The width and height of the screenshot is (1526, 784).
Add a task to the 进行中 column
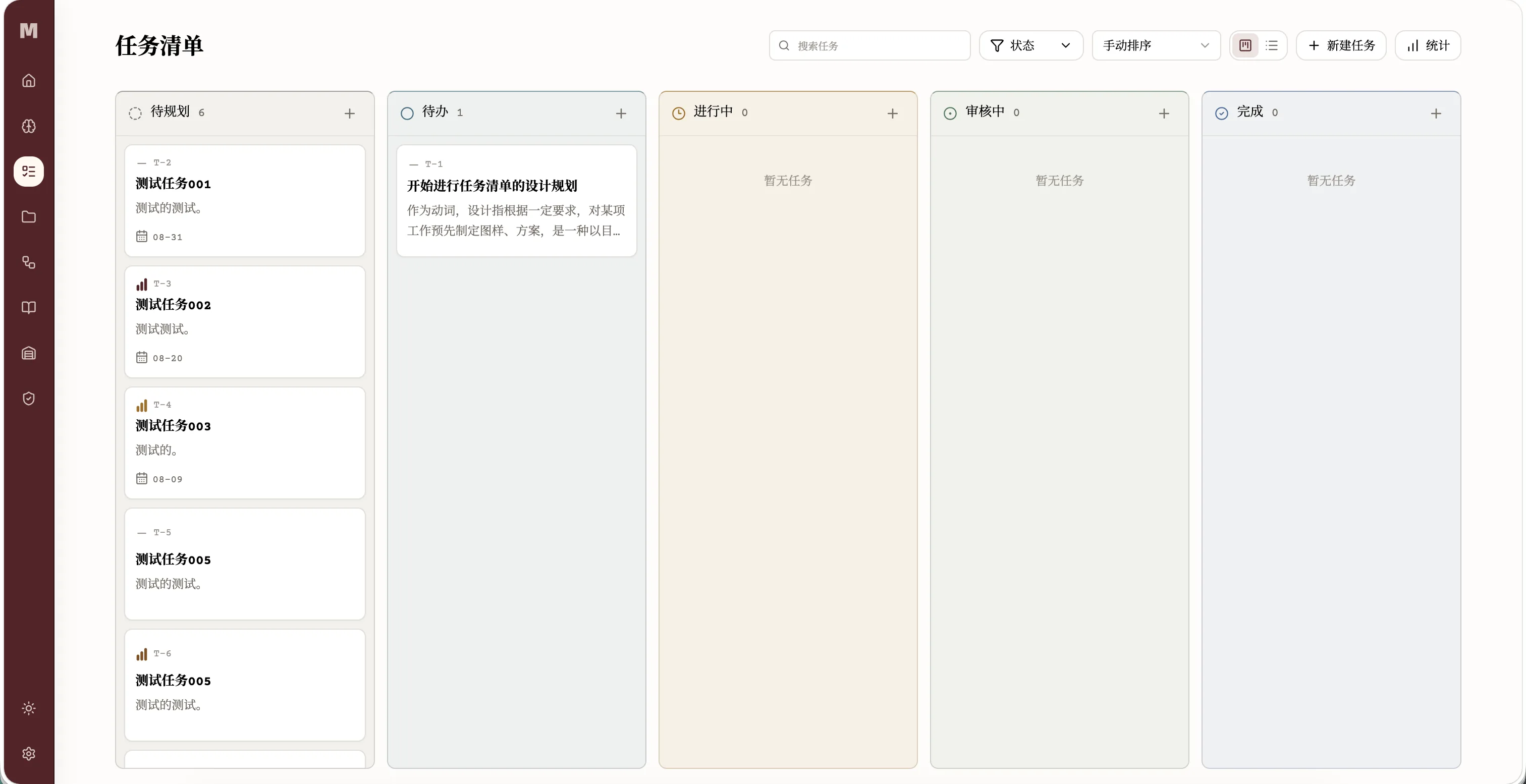[x=893, y=113]
